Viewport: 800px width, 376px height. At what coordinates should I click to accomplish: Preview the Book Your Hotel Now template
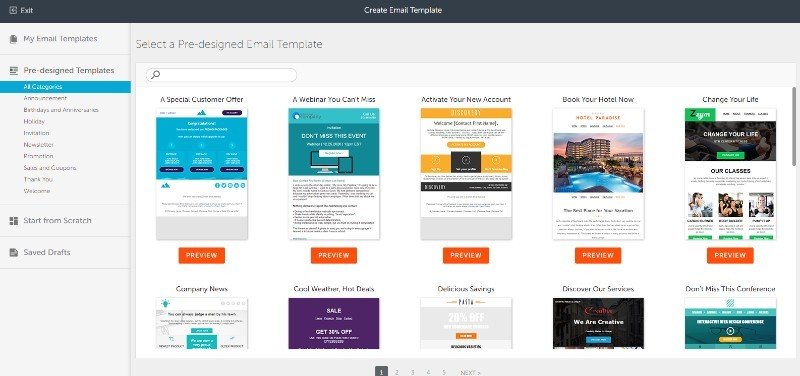coord(598,256)
